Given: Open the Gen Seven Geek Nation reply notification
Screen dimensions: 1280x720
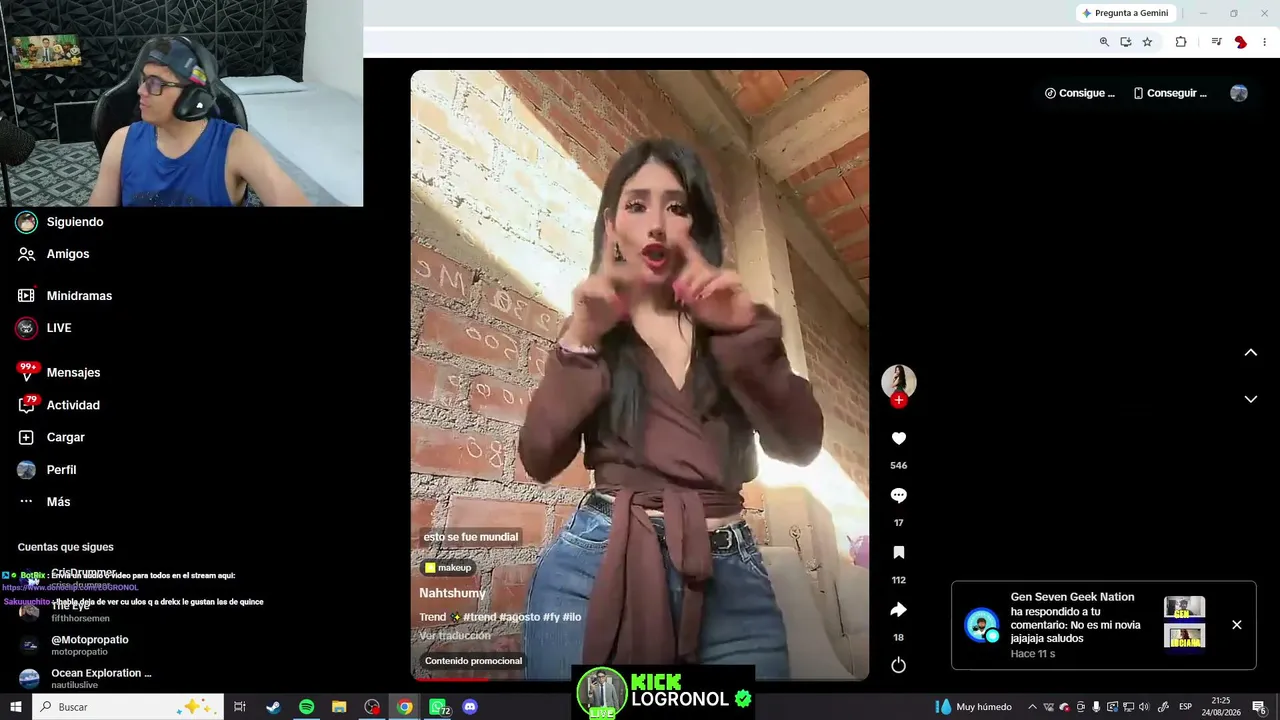Looking at the screenshot, I should (1104, 625).
